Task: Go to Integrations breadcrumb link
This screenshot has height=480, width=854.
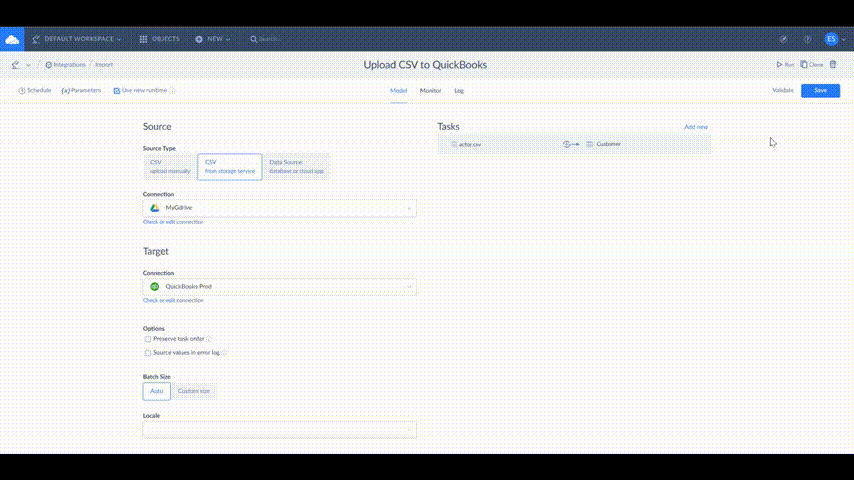Action: coord(65,65)
